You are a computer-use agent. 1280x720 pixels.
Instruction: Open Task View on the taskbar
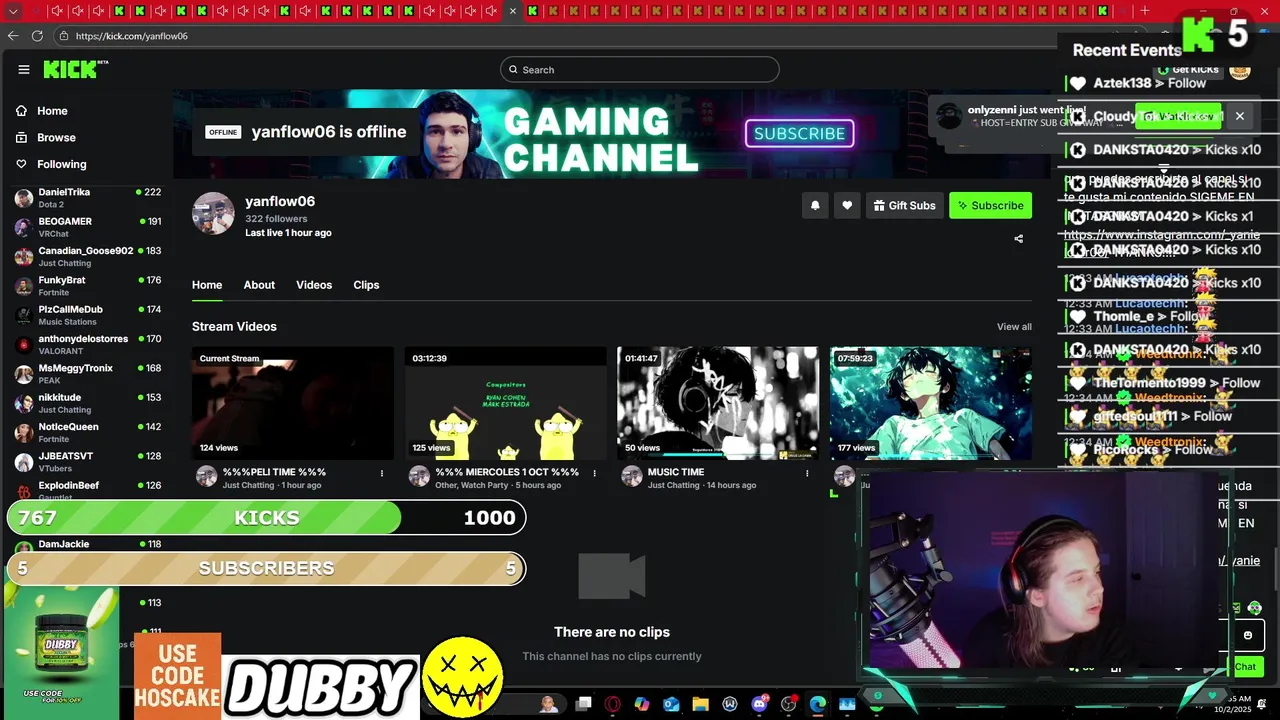(x=583, y=704)
